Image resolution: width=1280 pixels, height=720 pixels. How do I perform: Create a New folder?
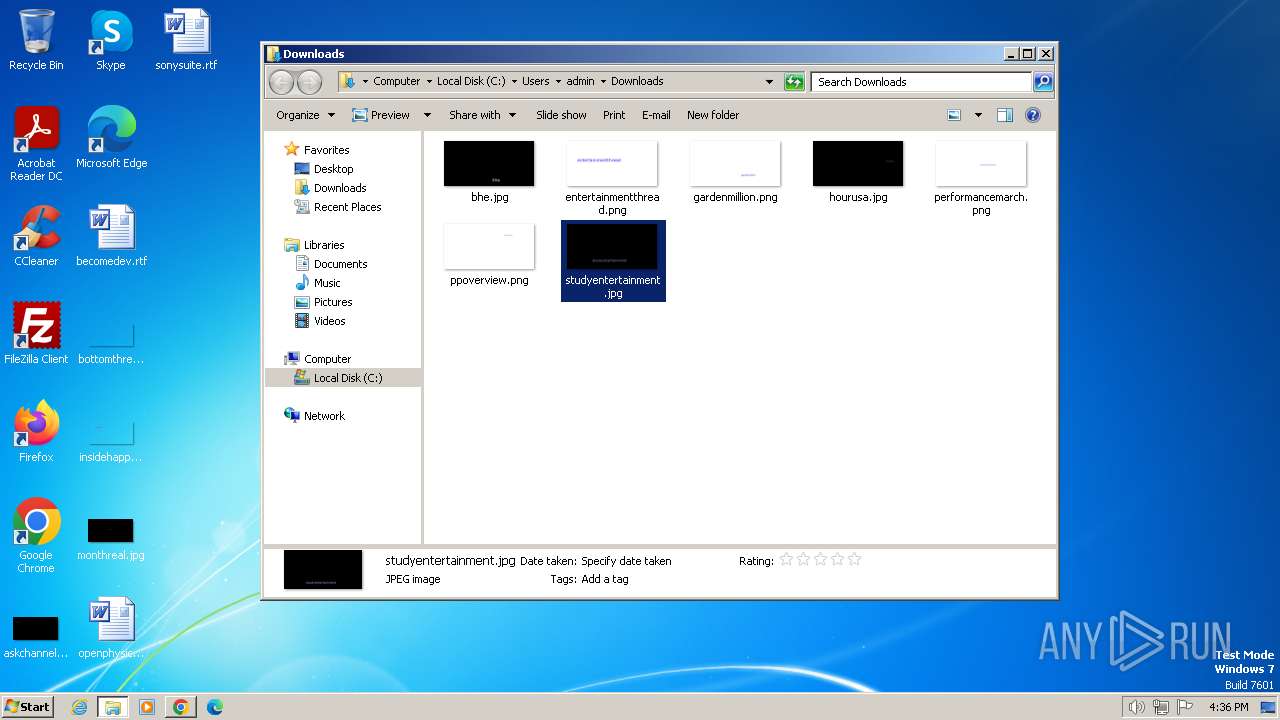(x=713, y=115)
